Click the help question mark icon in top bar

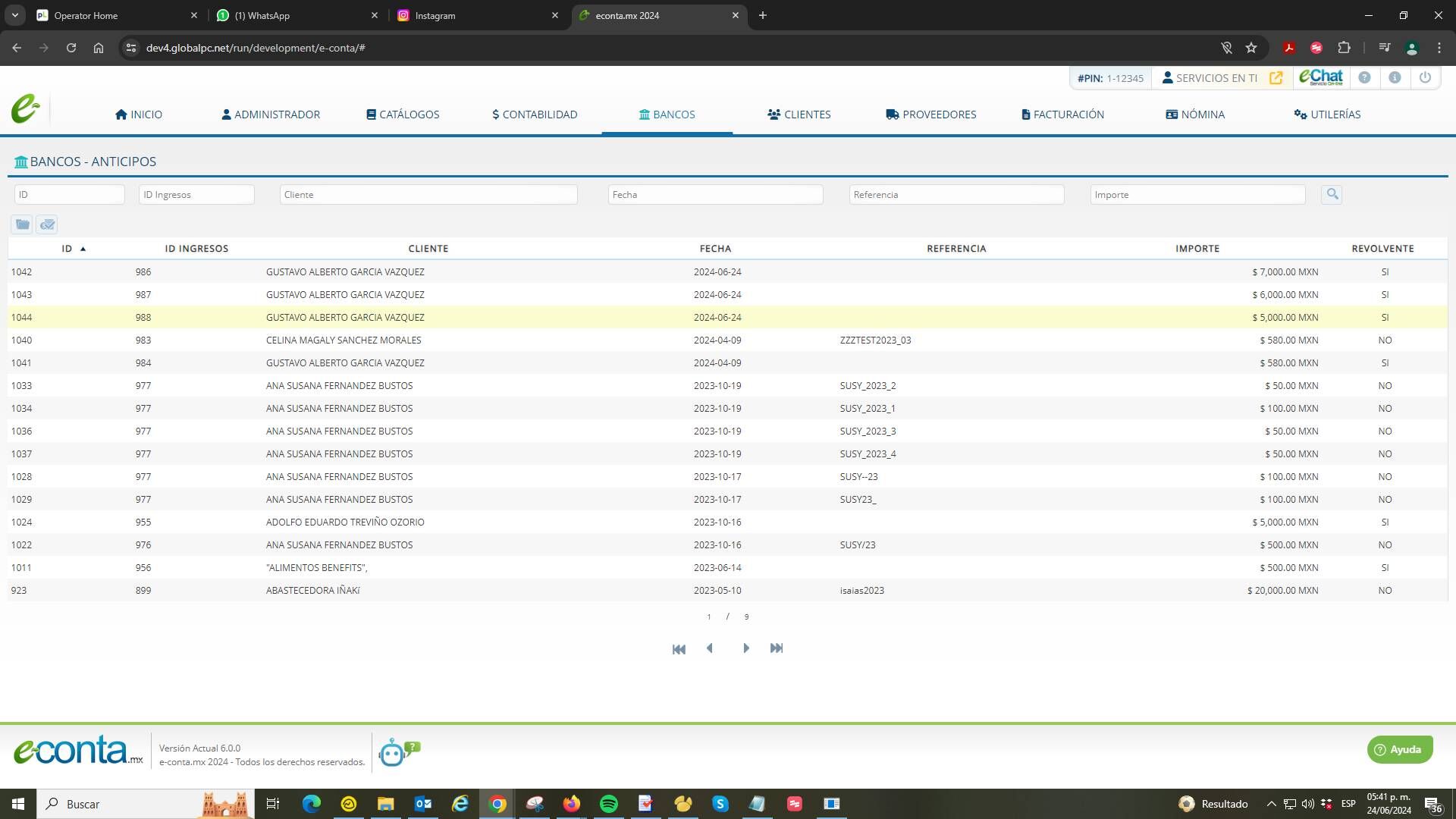(x=1364, y=77)
